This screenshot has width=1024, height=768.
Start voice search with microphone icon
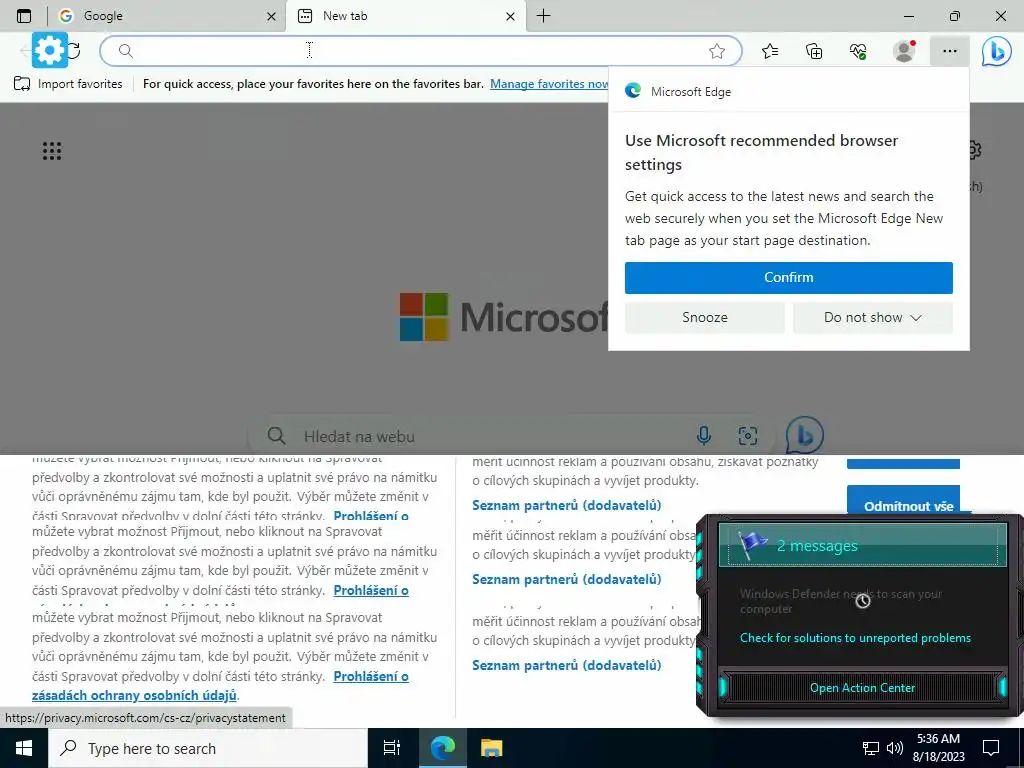(x=704, y=436)
